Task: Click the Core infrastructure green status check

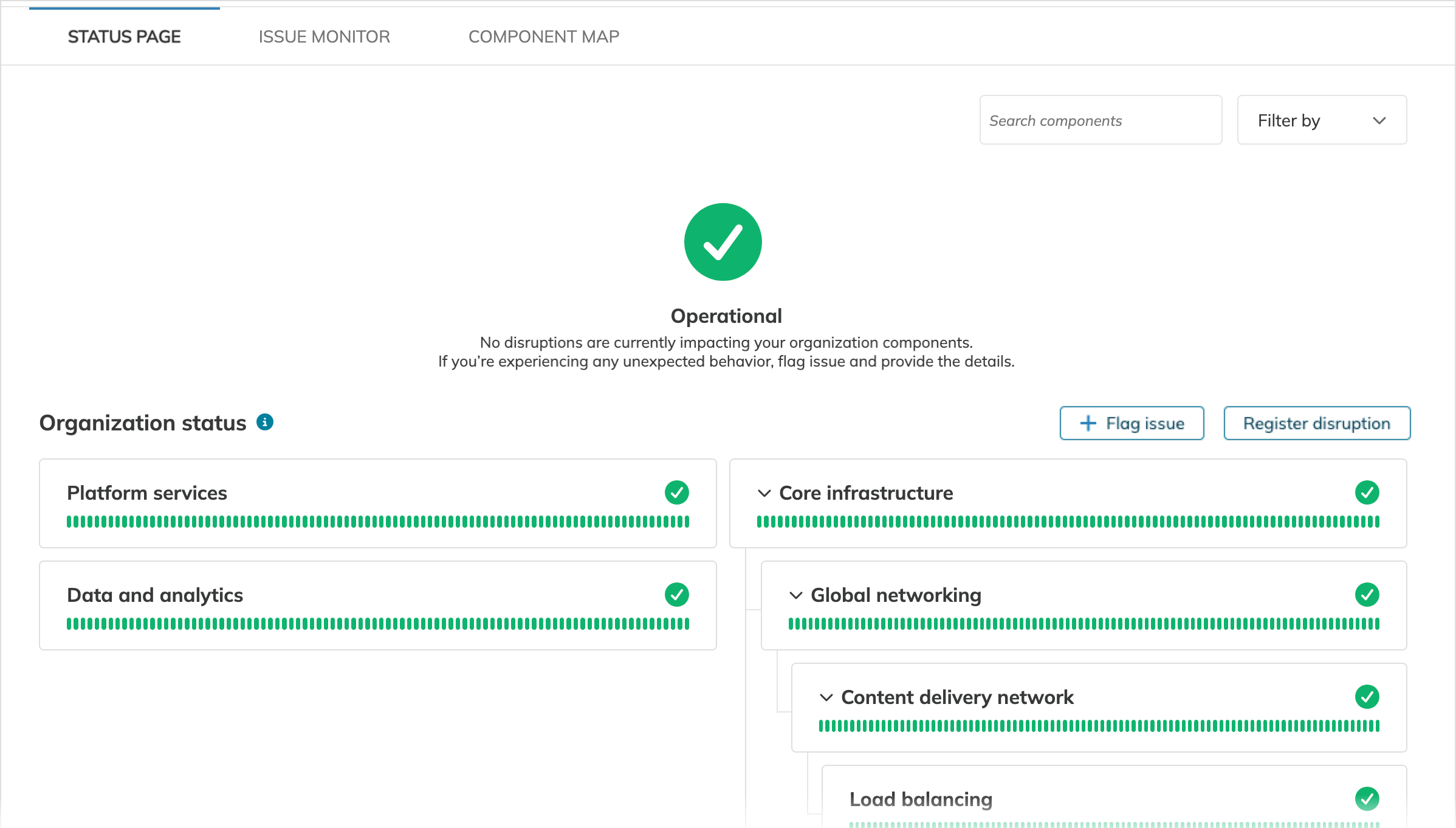Action: click(x=1367, y=492)
